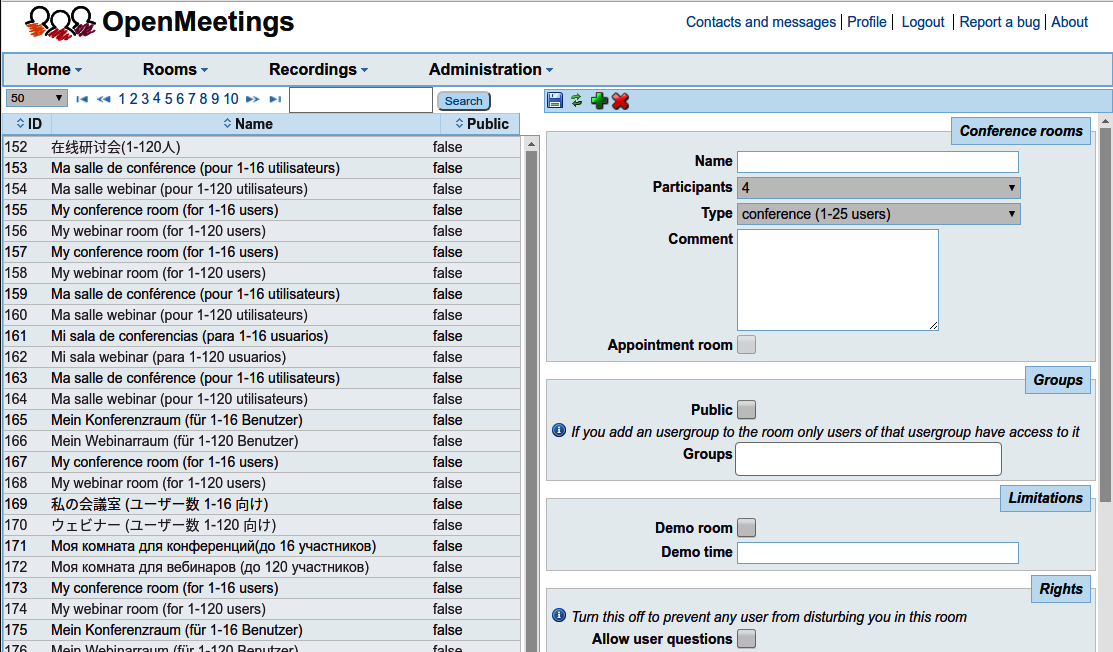Select room 165 Mein Konferenzraum
The width and height of the screenshot is (1113, 652).
[x=261, y=420]
